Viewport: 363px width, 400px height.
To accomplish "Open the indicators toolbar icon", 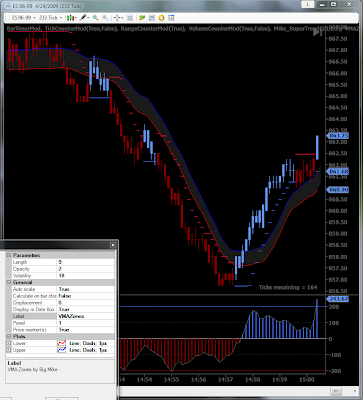I will 142,18.
